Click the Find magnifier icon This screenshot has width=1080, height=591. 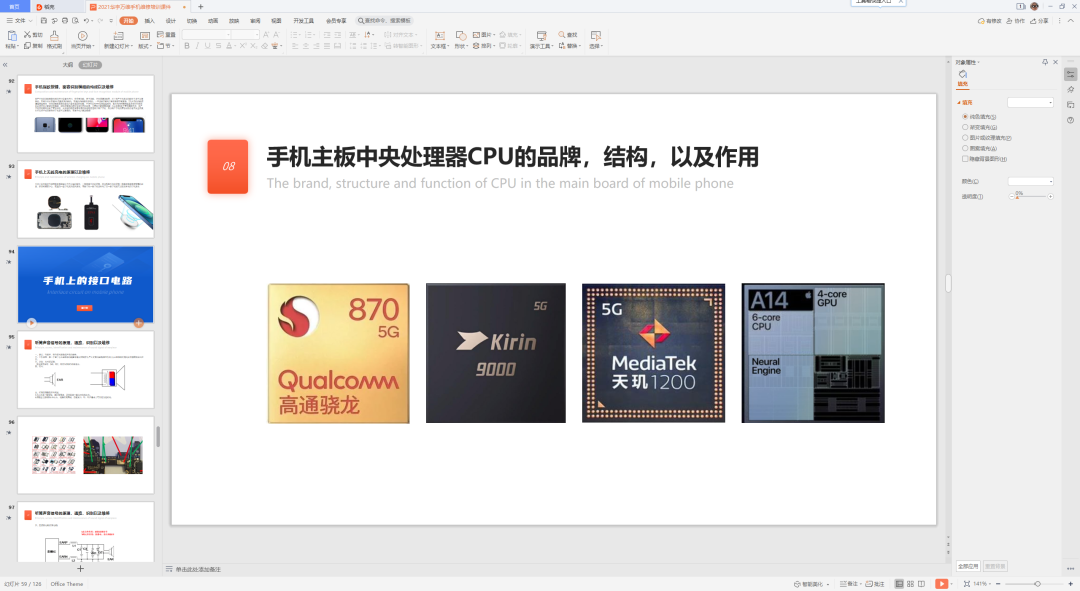pos(562,34)
